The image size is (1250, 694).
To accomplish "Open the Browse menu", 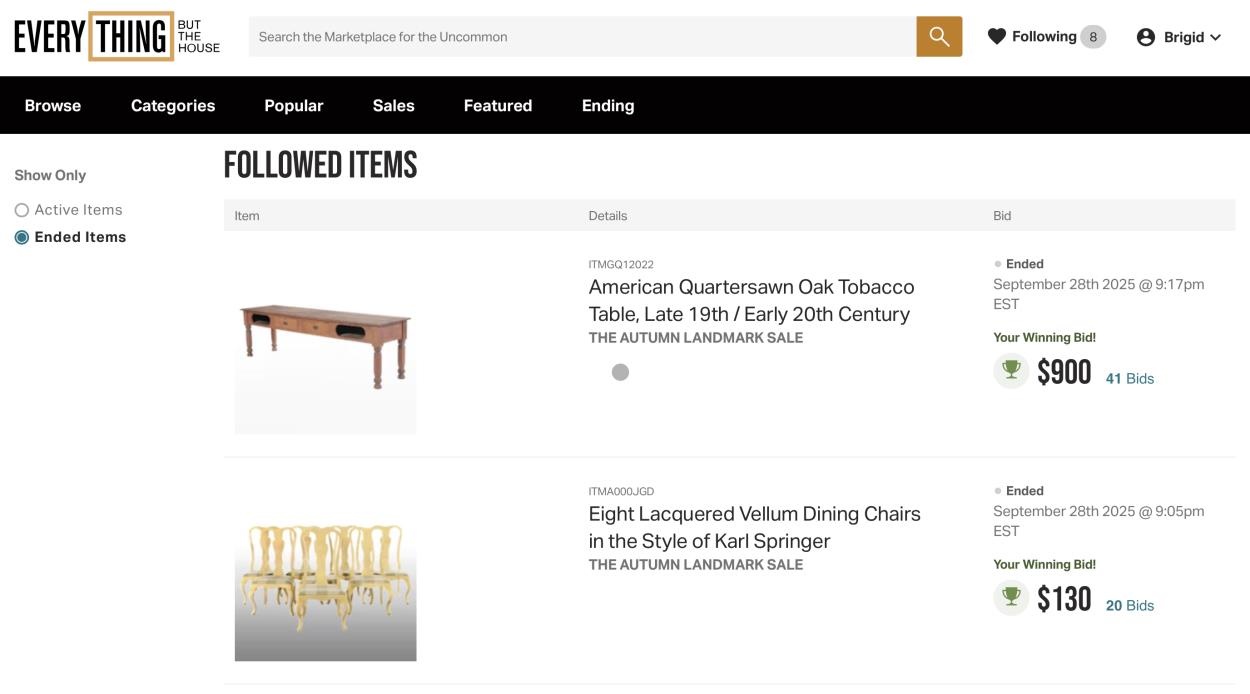I will pyautogui.click(x=53, y=105).
